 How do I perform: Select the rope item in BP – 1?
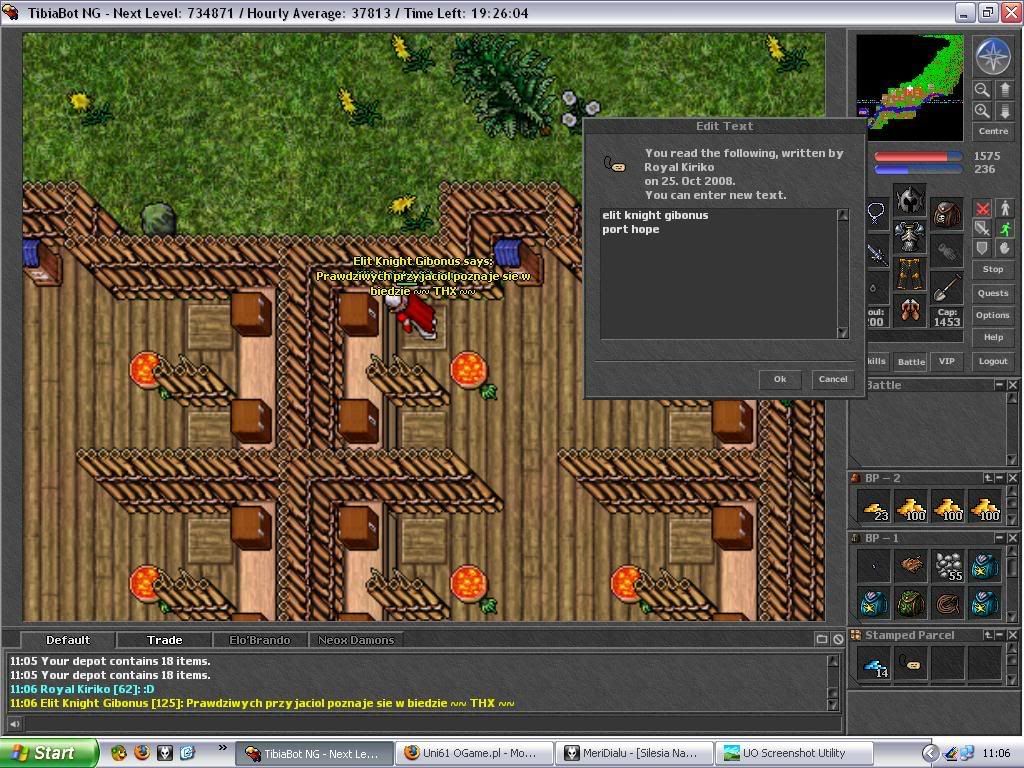point(947,603)
